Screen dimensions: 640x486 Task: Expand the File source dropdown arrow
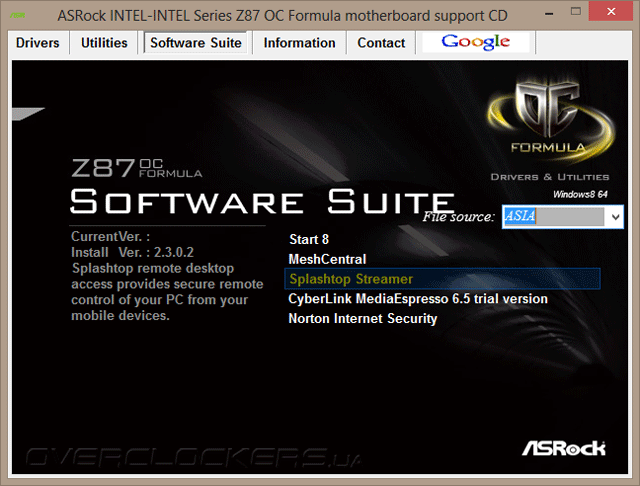[x=616, y=217]
